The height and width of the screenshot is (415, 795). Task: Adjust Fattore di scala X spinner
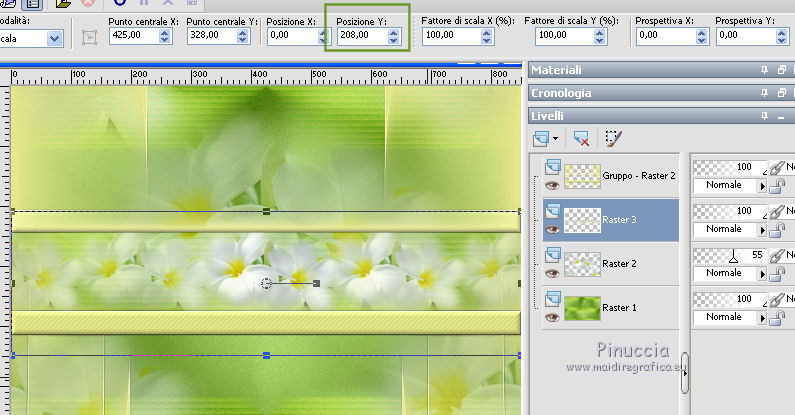486,35
